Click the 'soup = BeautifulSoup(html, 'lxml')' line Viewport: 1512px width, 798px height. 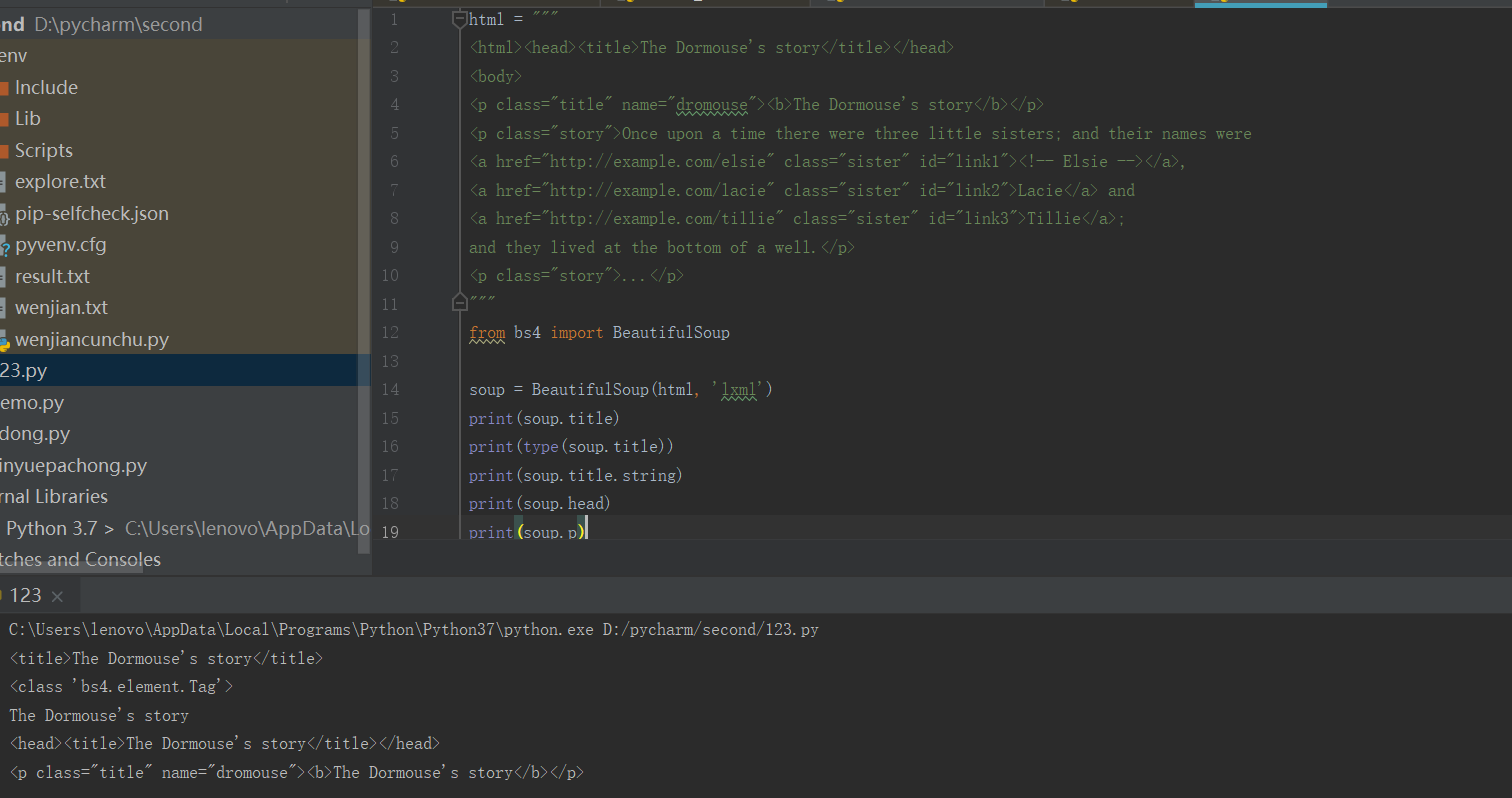pos(621,390)
